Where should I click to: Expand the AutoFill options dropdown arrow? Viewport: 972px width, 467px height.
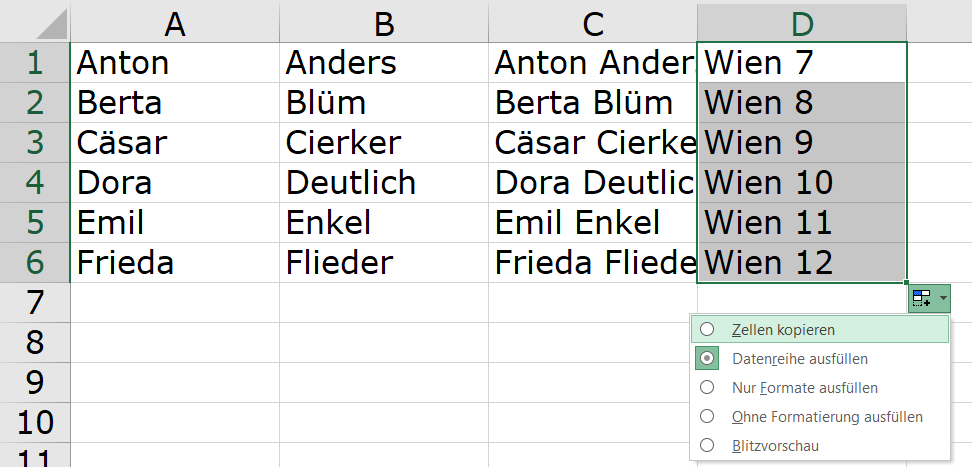[942, 298]
